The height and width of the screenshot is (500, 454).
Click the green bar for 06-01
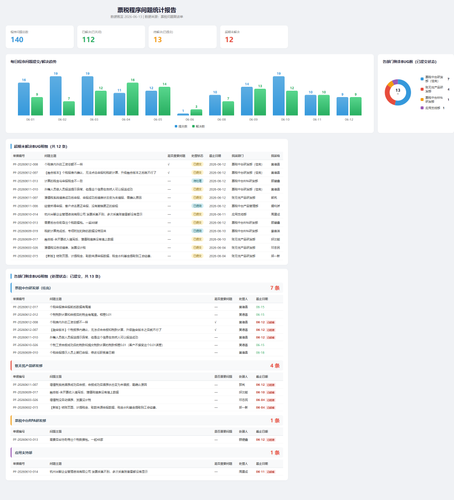(37, 106)
